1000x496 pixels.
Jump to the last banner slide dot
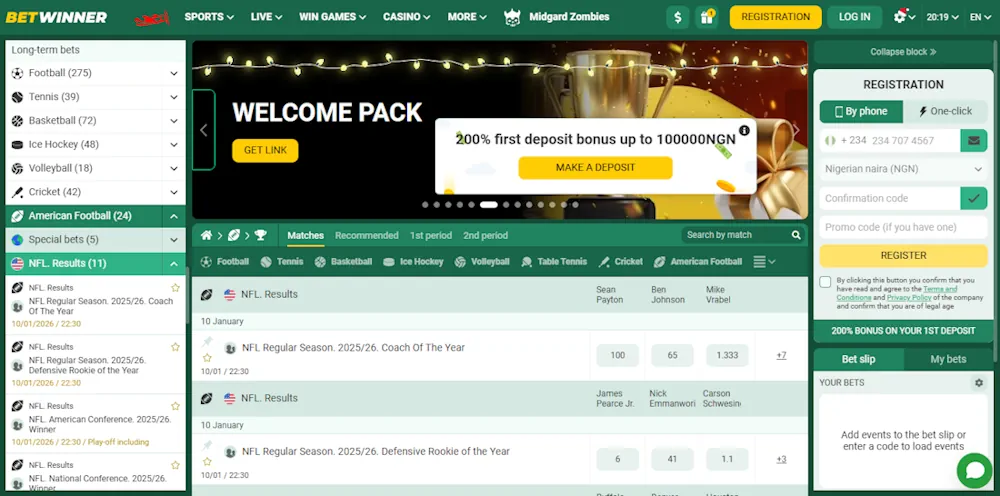[575, 205]
